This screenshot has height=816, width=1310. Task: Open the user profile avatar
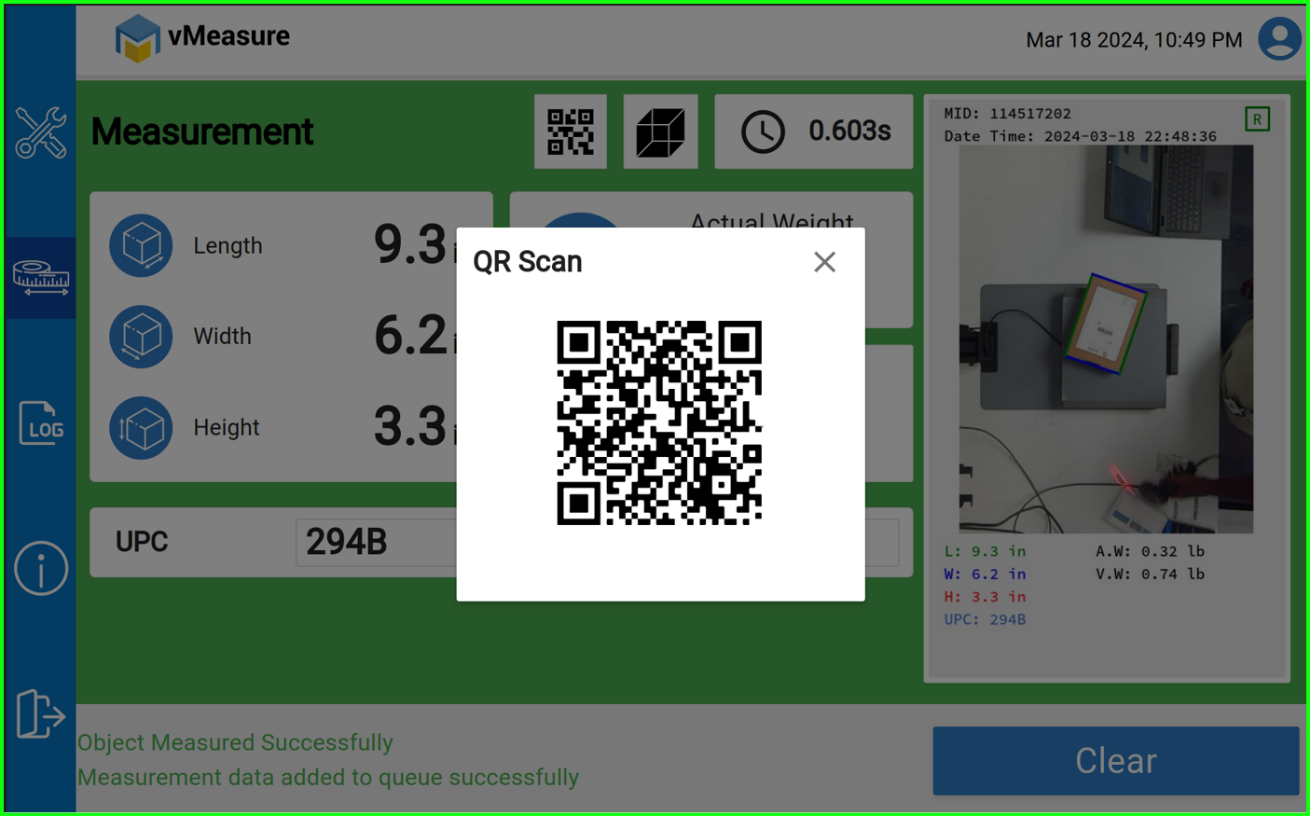pos(1279,39)
